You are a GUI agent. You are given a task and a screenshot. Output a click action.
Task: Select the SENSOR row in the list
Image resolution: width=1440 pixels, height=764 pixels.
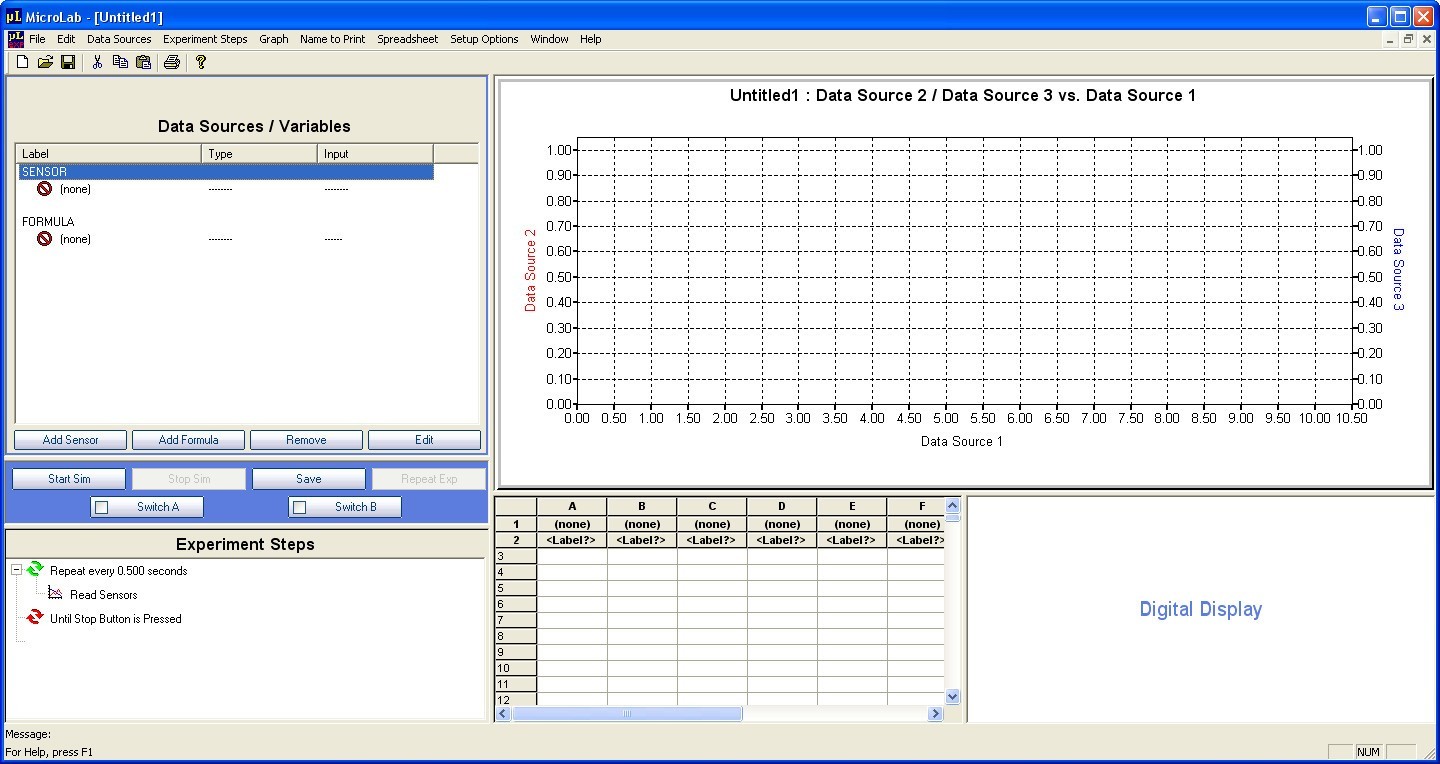tap(226, 172)
